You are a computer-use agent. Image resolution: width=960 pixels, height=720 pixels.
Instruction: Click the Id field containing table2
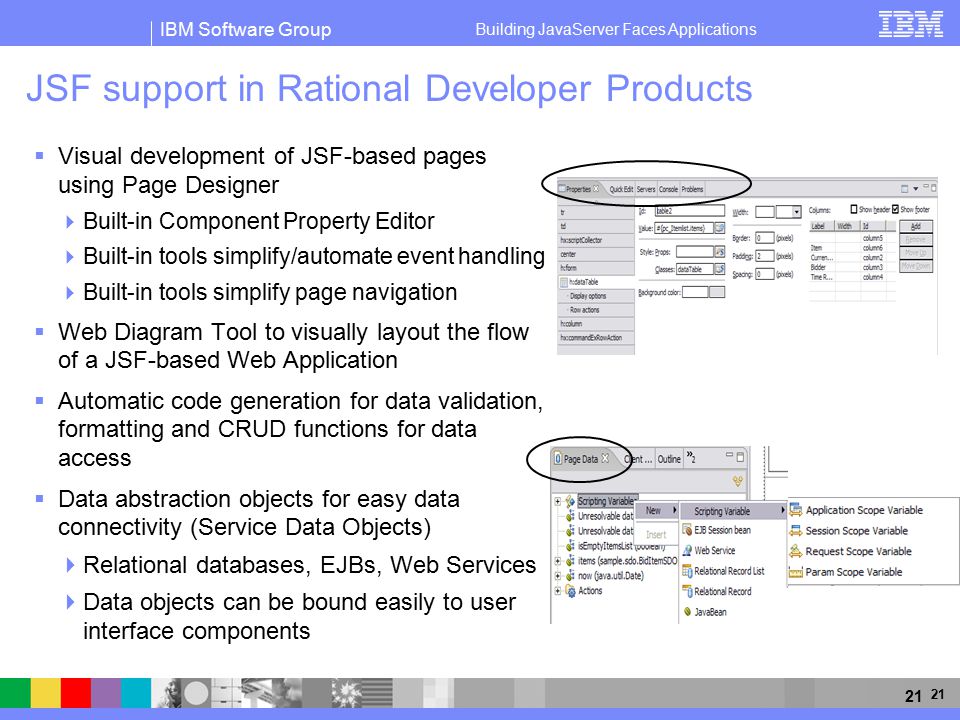[x=689, y=211]
